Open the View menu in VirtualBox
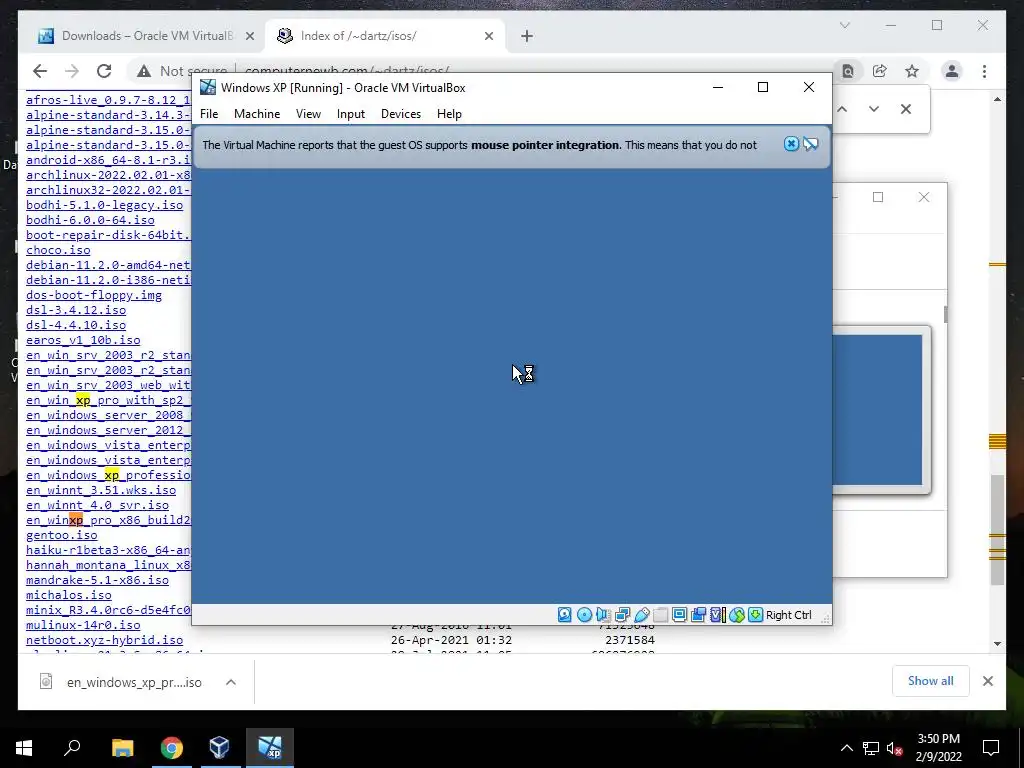The width and height of the screenshot is (1024, 768). click(308, 114)
